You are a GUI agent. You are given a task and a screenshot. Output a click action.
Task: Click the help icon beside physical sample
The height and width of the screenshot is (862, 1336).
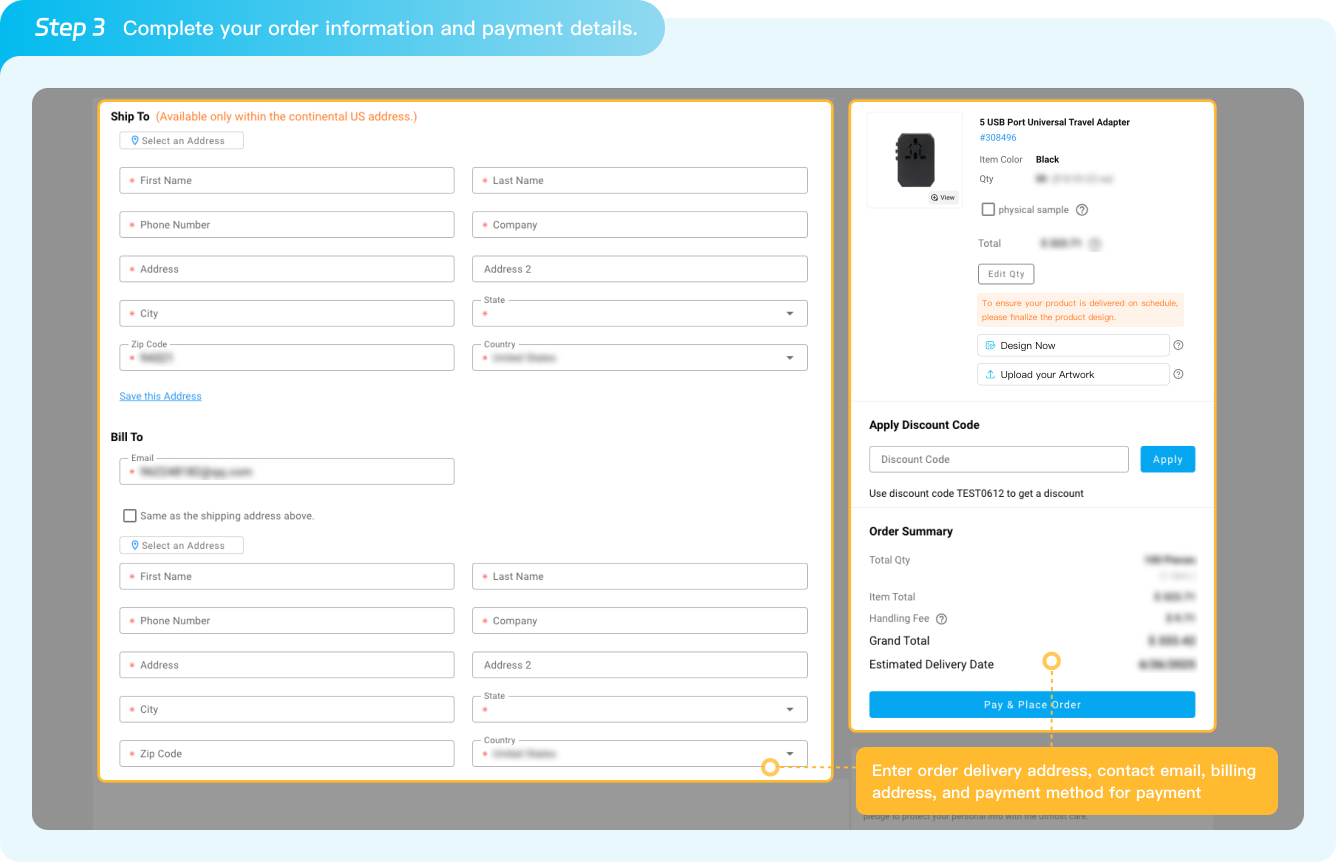1082,210
